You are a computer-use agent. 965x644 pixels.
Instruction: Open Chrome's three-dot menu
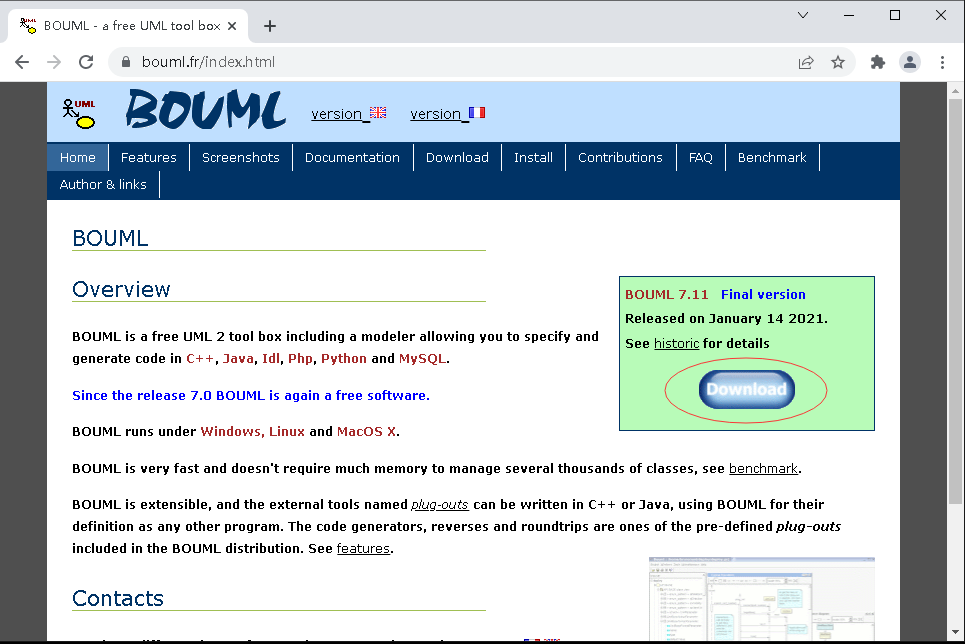tap(942, 62)
